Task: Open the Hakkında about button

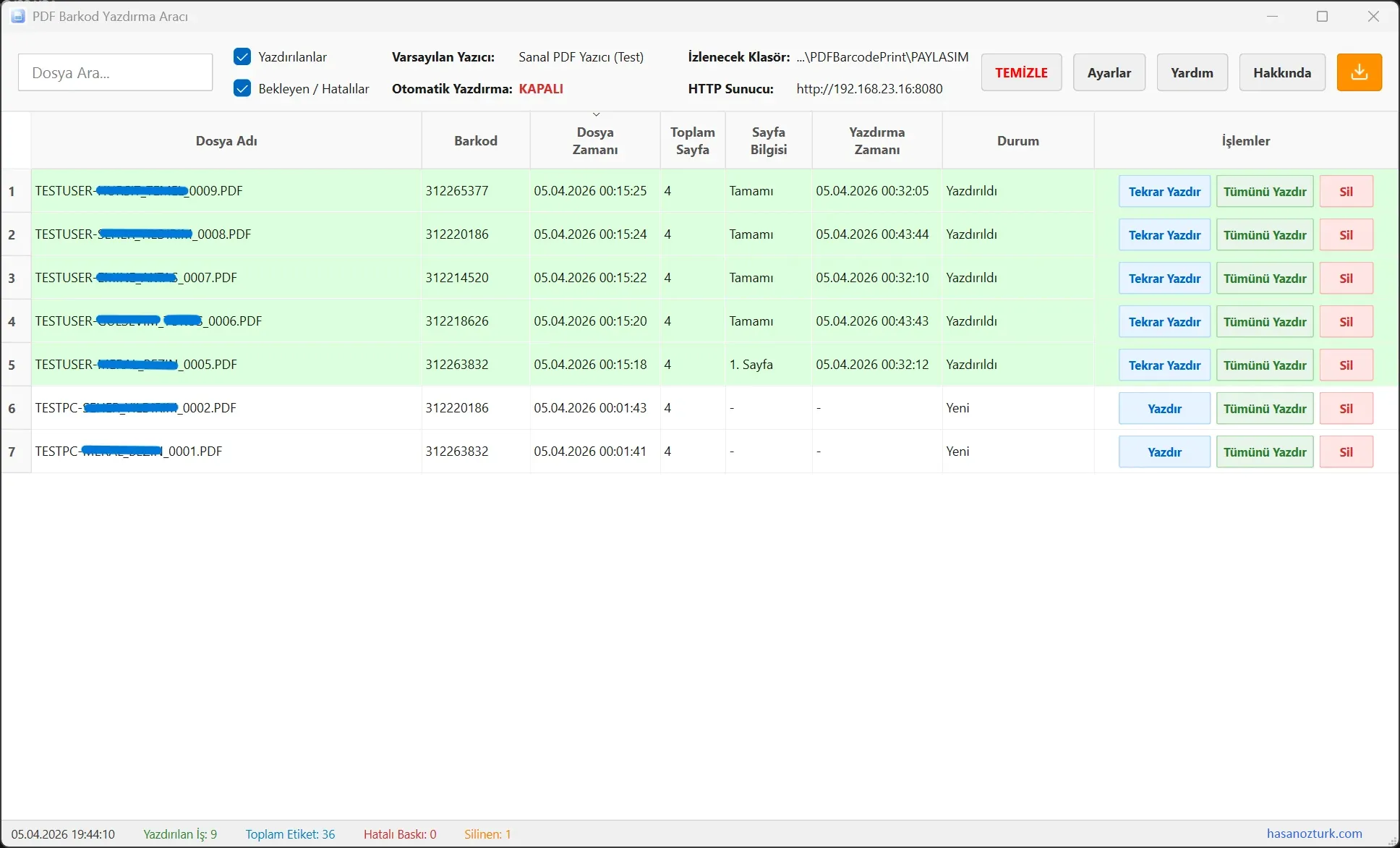Action: click(x=1282, y=72)
